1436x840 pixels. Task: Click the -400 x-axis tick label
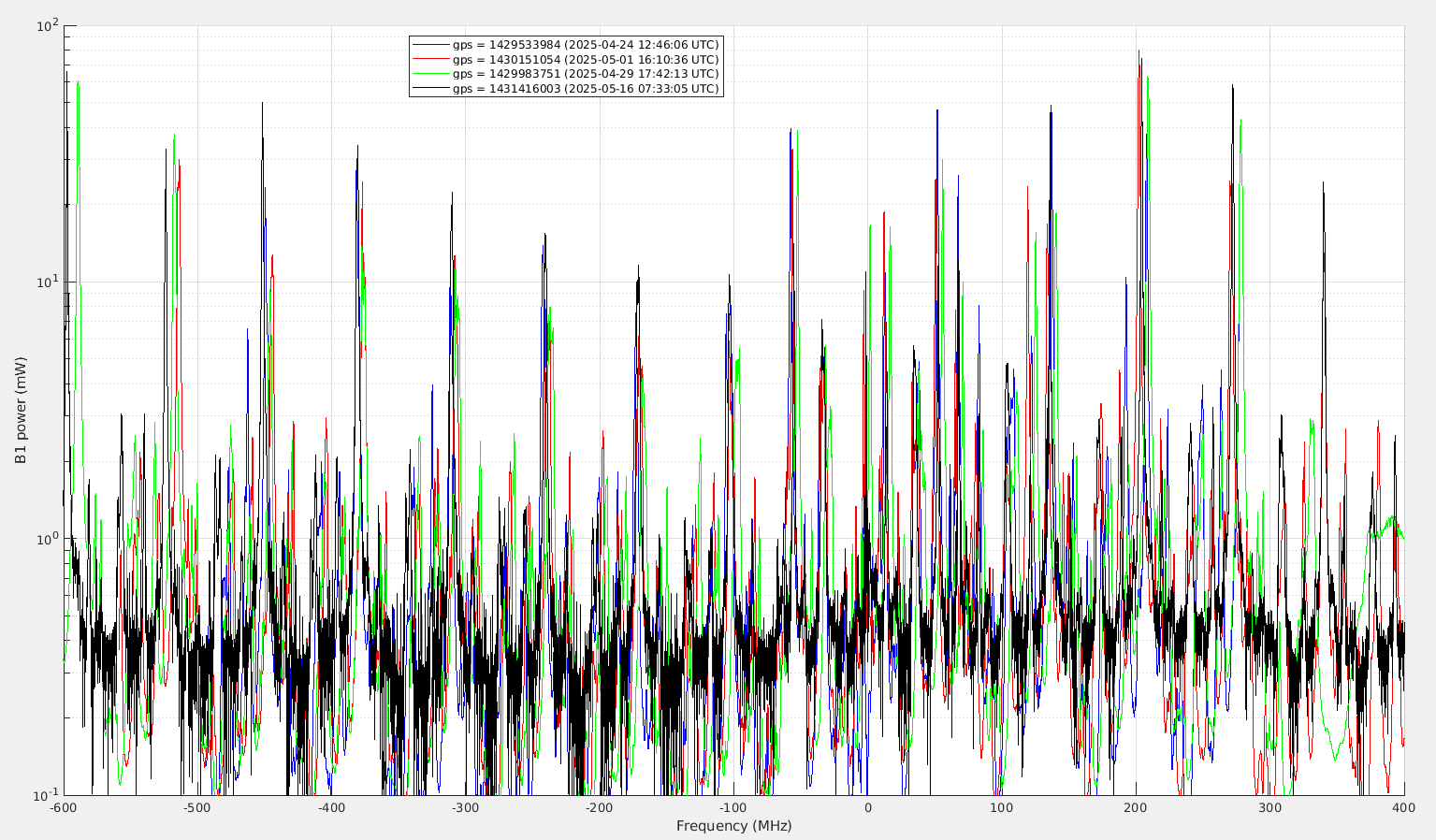(x=331, y=808)
